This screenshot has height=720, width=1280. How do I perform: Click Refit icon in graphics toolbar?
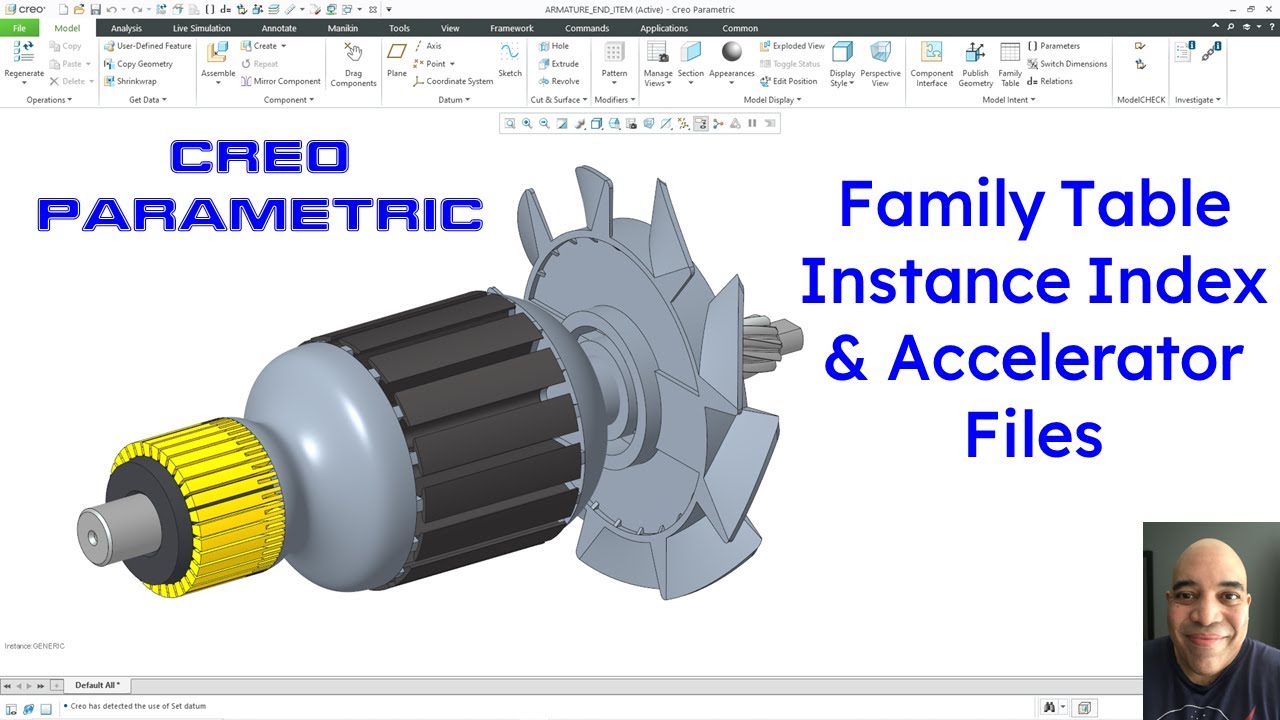pyautogui.click(x=509, y=123)
